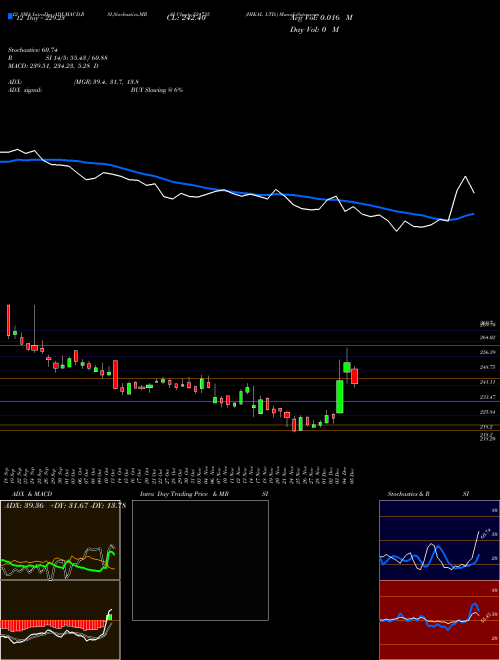Screen dimensions: 500x660
Task: Click the 'Day Vol: 0 M' label
Action: click(314, 30)
